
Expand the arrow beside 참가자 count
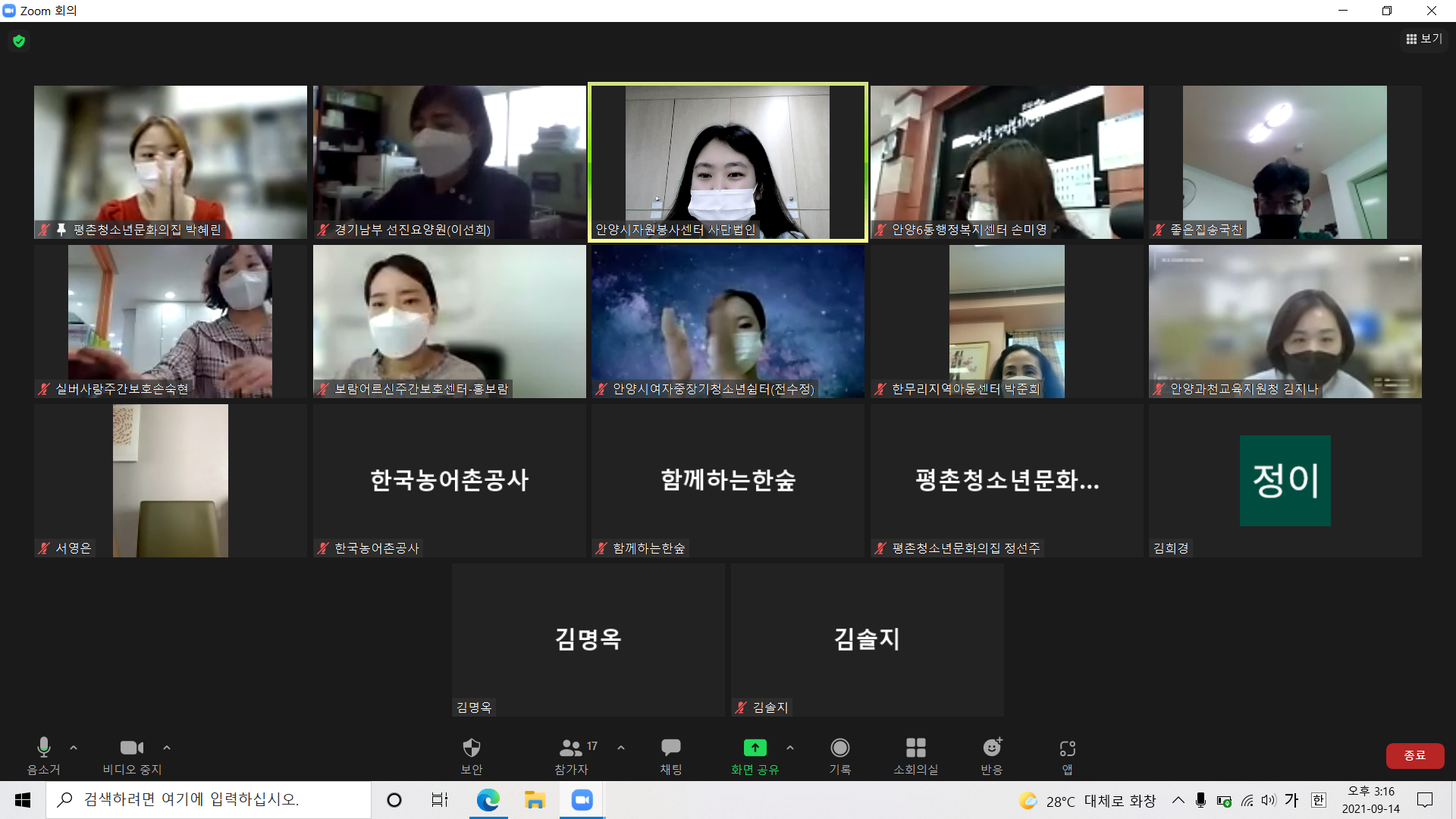(621, 748)
